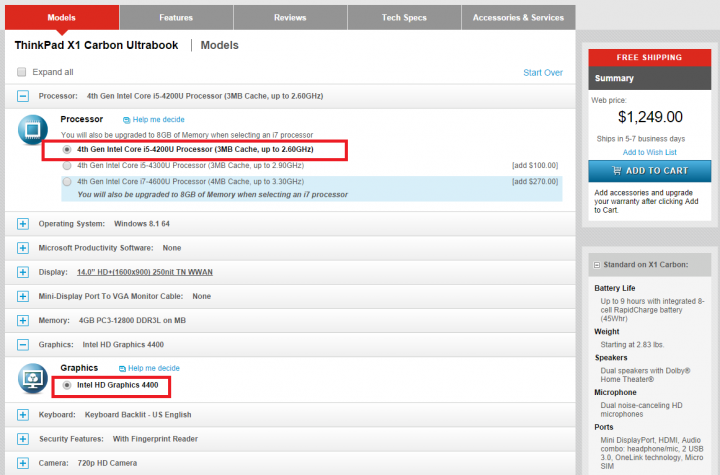Click the Graphics monitor icon
This screenshot has width=720, height=475.
click(33, 379)
